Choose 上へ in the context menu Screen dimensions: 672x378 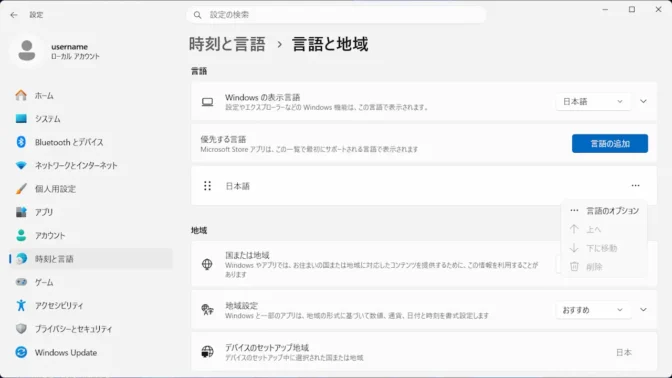click(x=604, y=229)
